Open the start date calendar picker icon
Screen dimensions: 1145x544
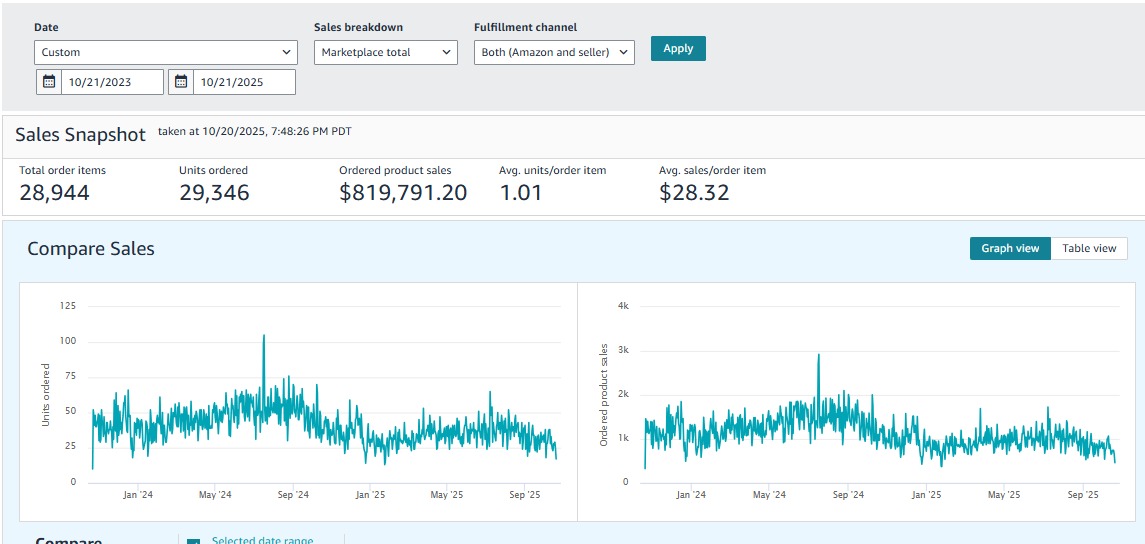pos(49,82)
